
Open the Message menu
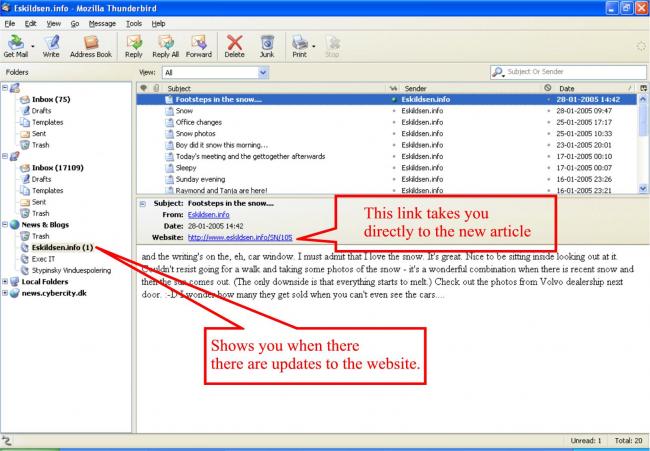102,24
